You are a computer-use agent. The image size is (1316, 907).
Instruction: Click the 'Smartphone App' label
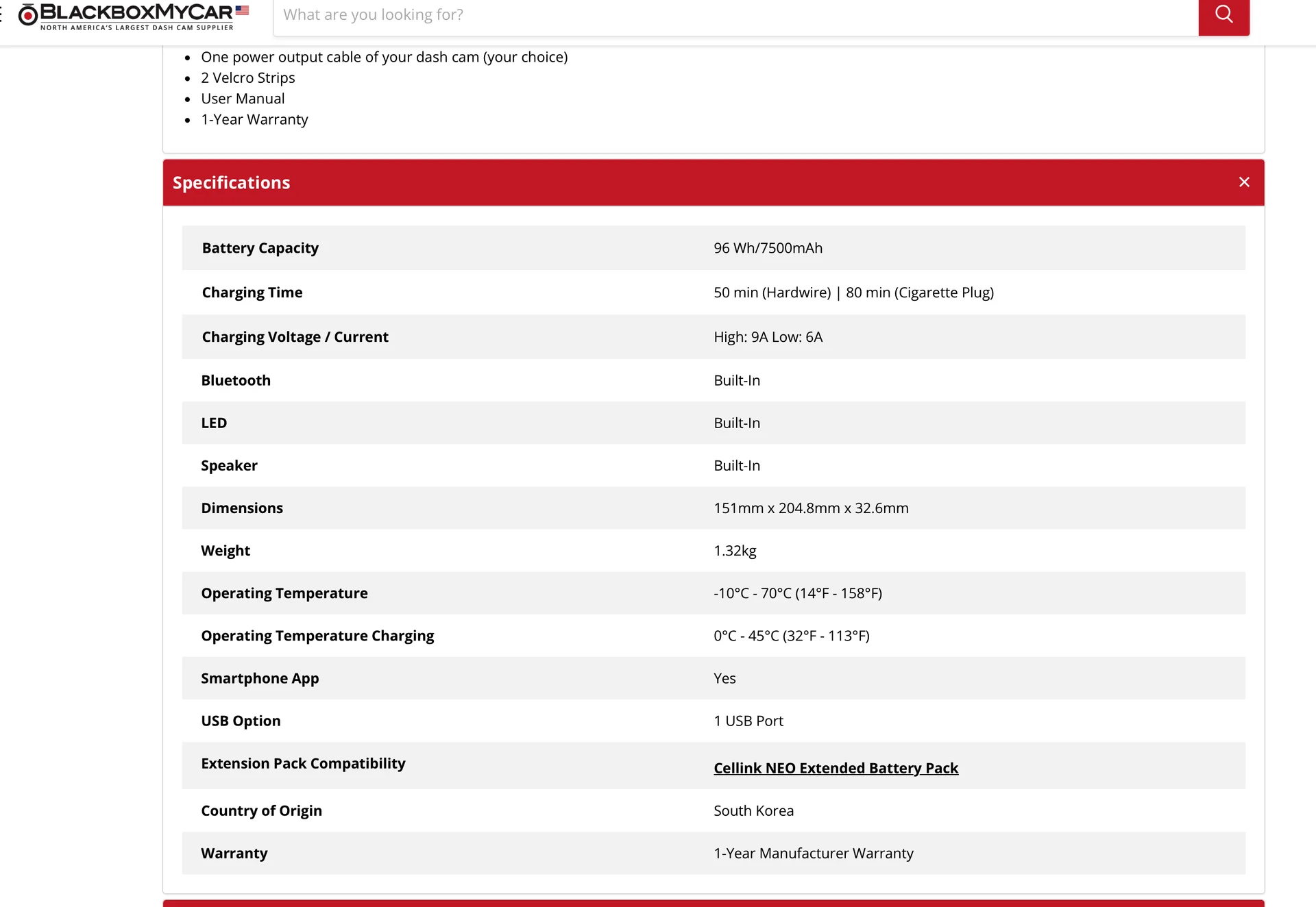pyautogui.click(x=260, y=678)
